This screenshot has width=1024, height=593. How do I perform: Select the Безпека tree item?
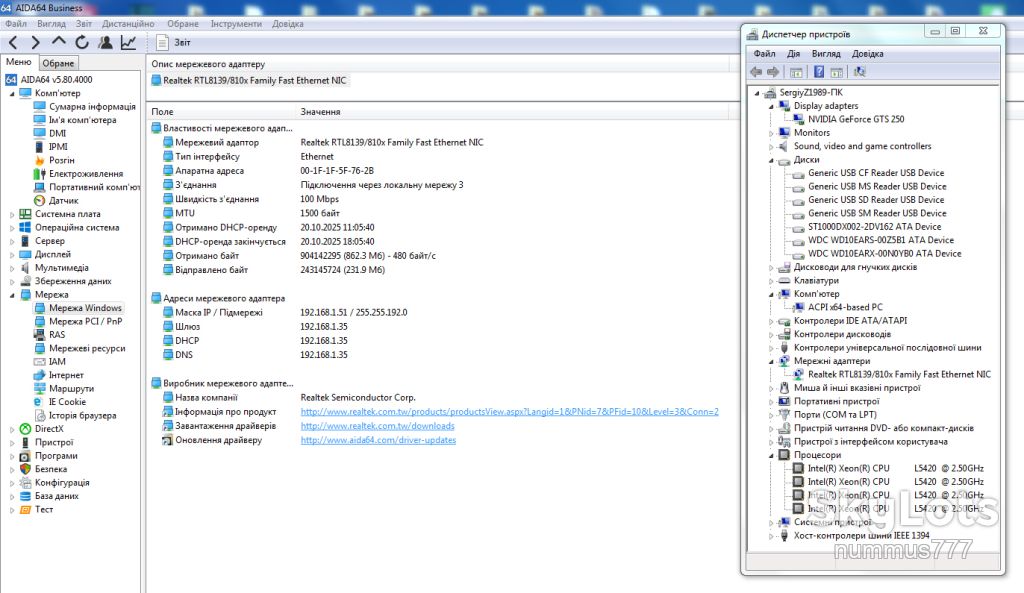(x=51, y=469)
